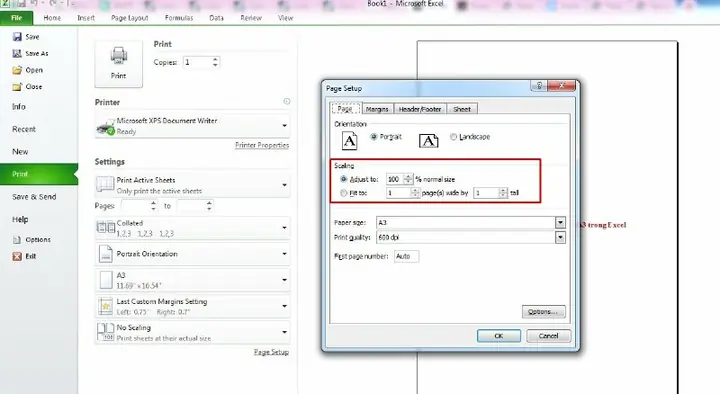Image resolution: width=720 pixels, height=394 pixels.
Task: Open the printer selection dropdown
Action: pos(284,125)
